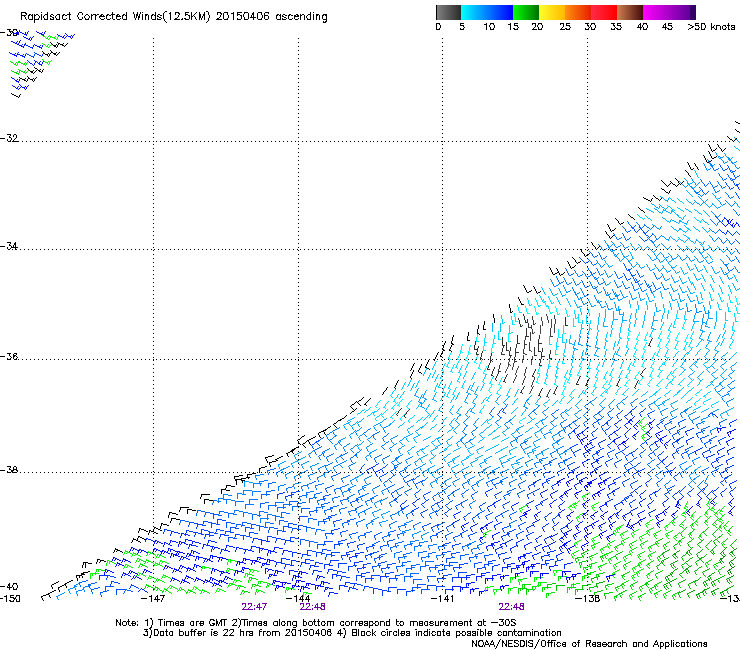The width and height of the screenshot is (740, 650).
Task: Click the '10' legend scale label
Action: (489, 27)
